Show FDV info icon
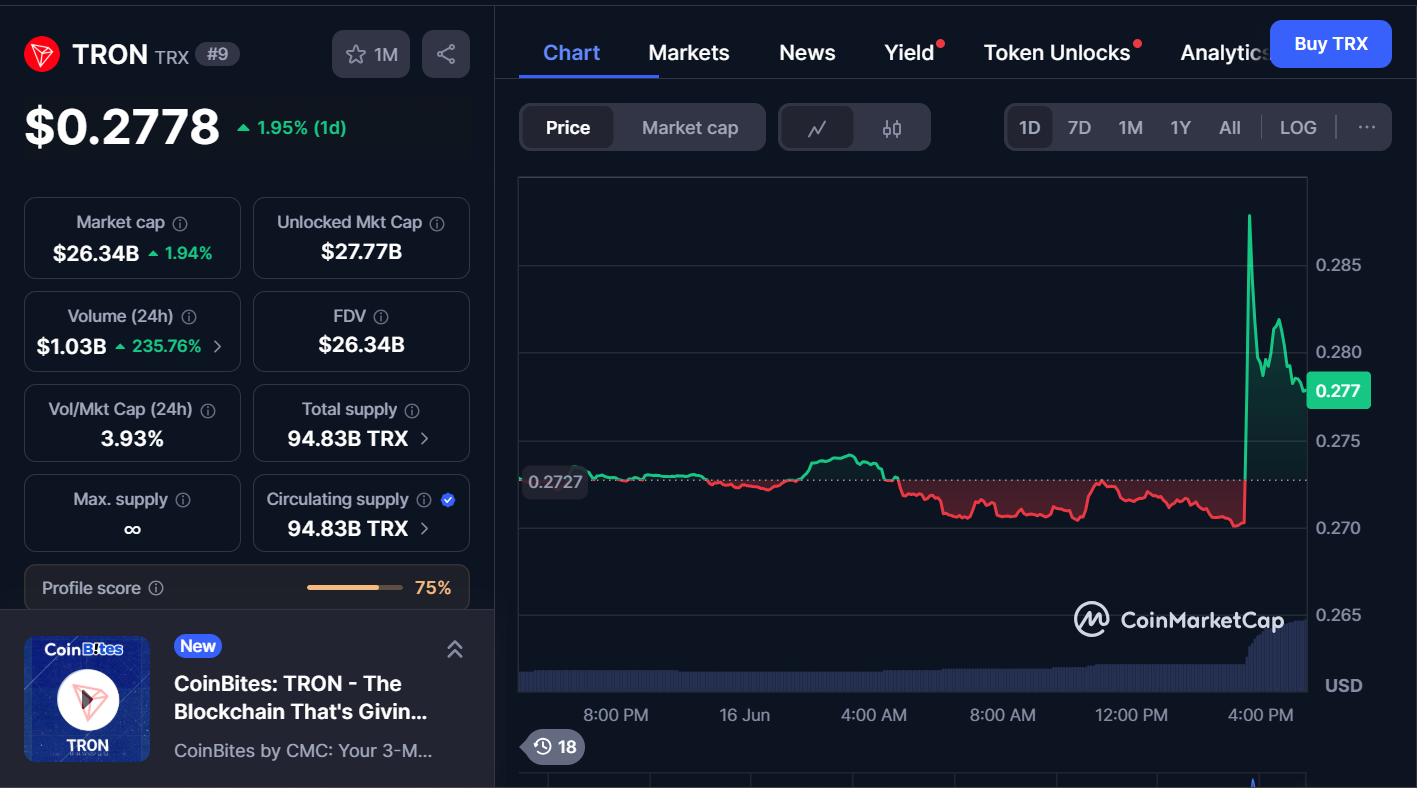The height and width of the screenshot is (788, 1417). click(x=381, y=316)
